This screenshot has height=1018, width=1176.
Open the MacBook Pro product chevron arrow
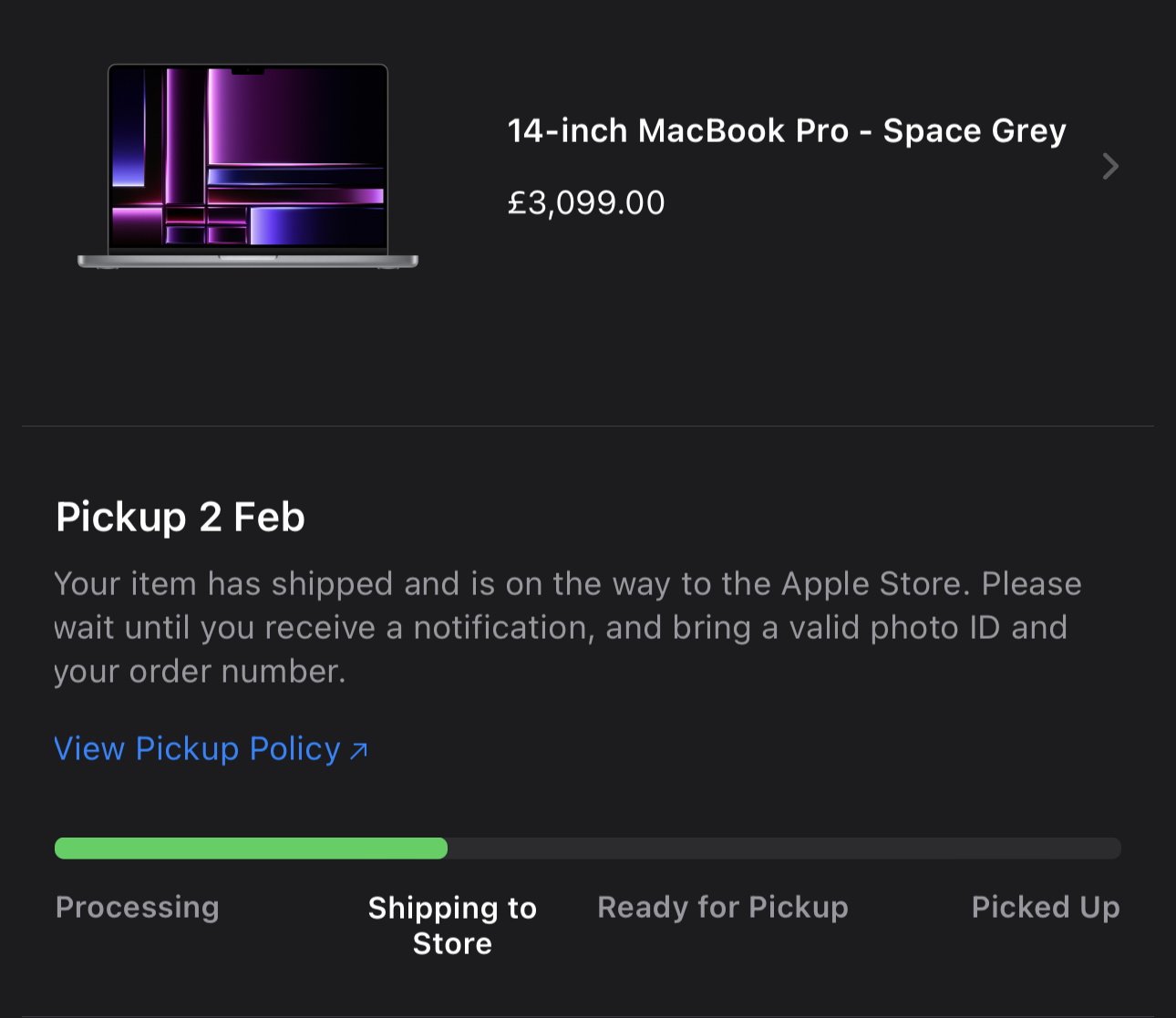(1109, 166)
